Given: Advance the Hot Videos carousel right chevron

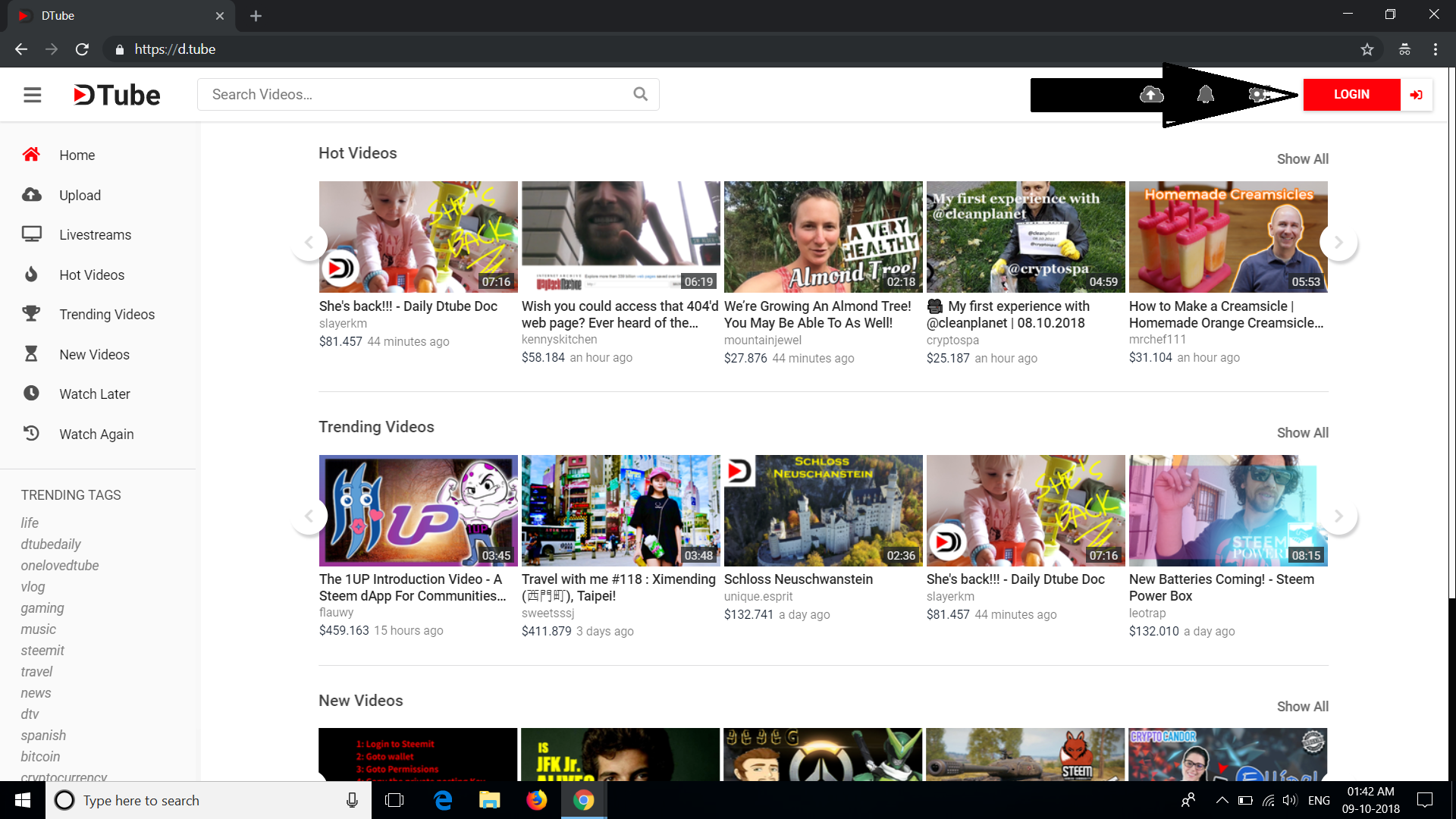Looking at the screenshot, I should (1338, 241).
